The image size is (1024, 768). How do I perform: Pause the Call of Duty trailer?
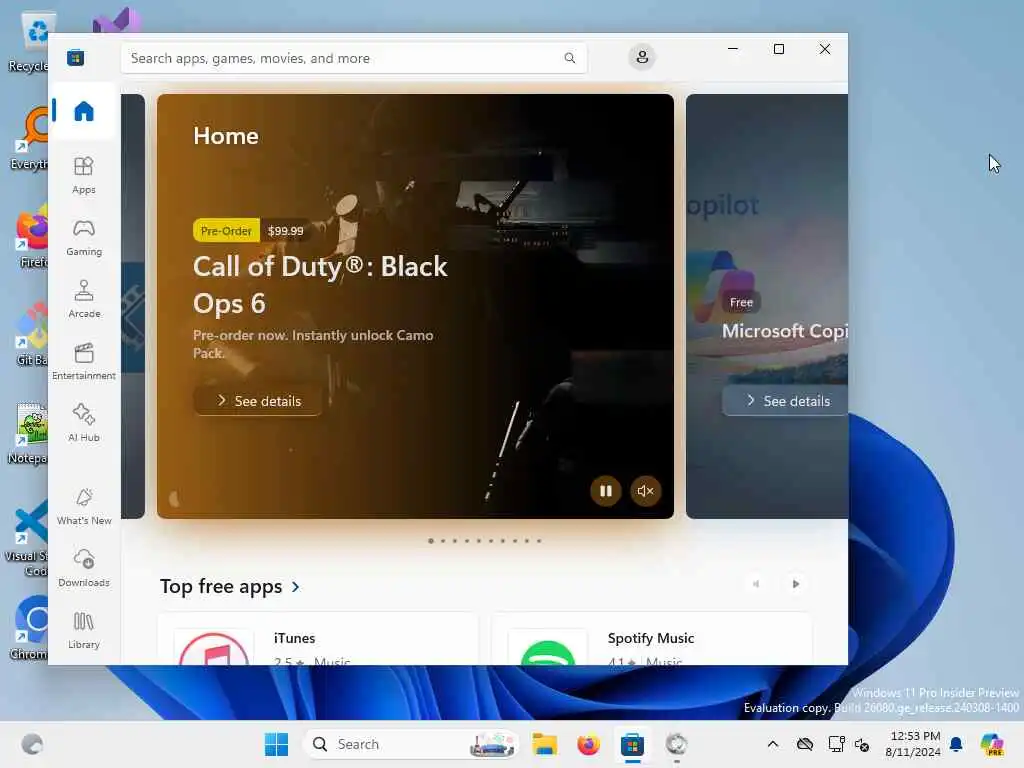click(605, 491)
